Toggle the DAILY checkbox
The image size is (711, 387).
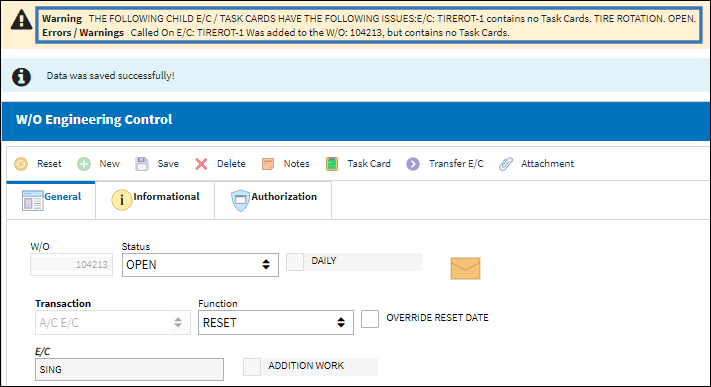pos(295,262)
